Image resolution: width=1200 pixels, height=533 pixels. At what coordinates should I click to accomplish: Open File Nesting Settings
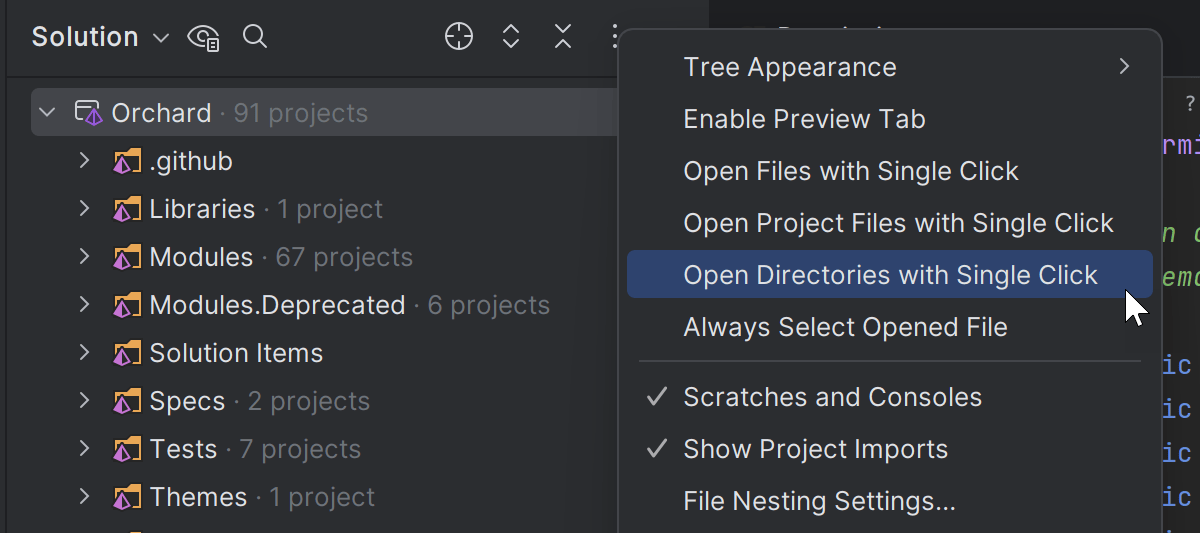tap(819, 500)
